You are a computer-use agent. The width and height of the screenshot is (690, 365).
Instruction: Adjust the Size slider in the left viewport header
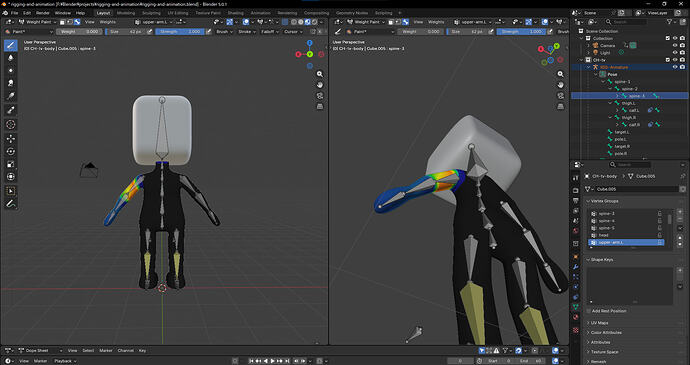(x=126, y=31)
